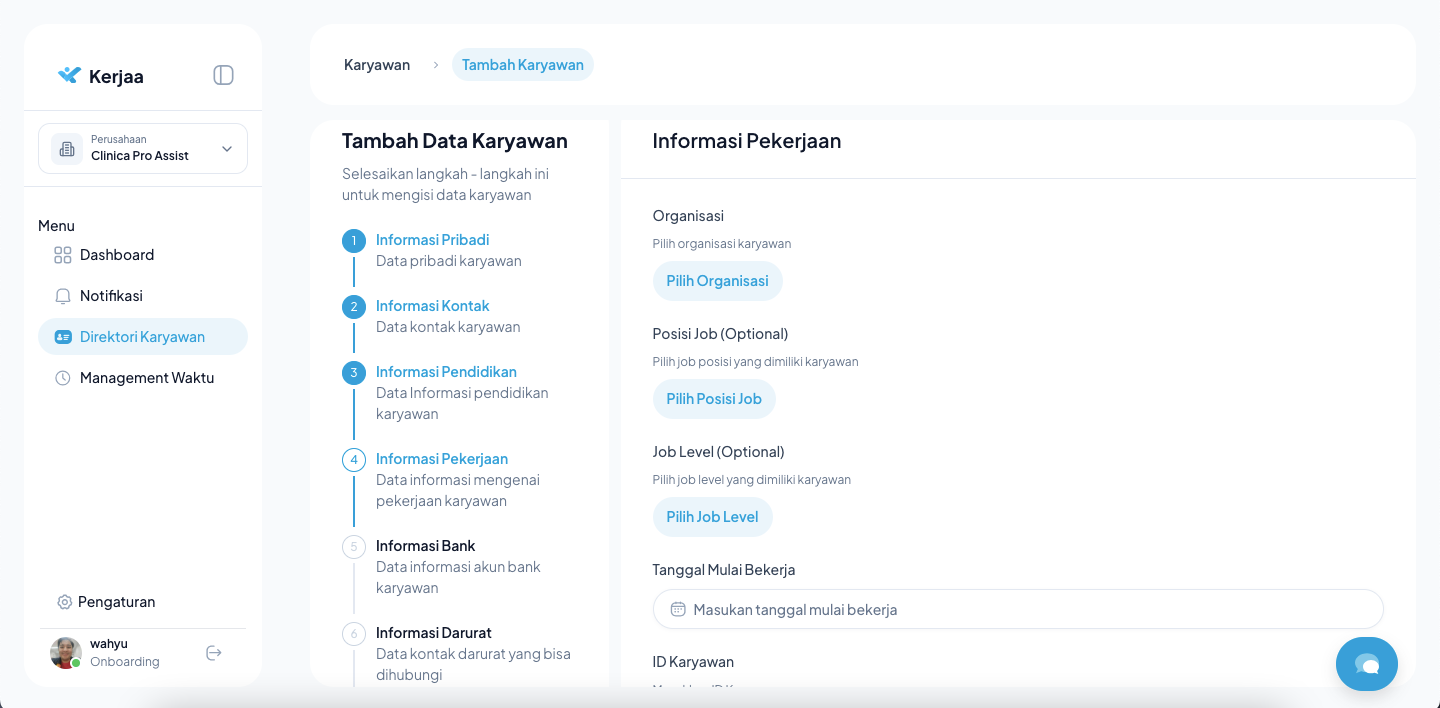Click the calendar icon in date field
1440x708 pixels.
678,609
